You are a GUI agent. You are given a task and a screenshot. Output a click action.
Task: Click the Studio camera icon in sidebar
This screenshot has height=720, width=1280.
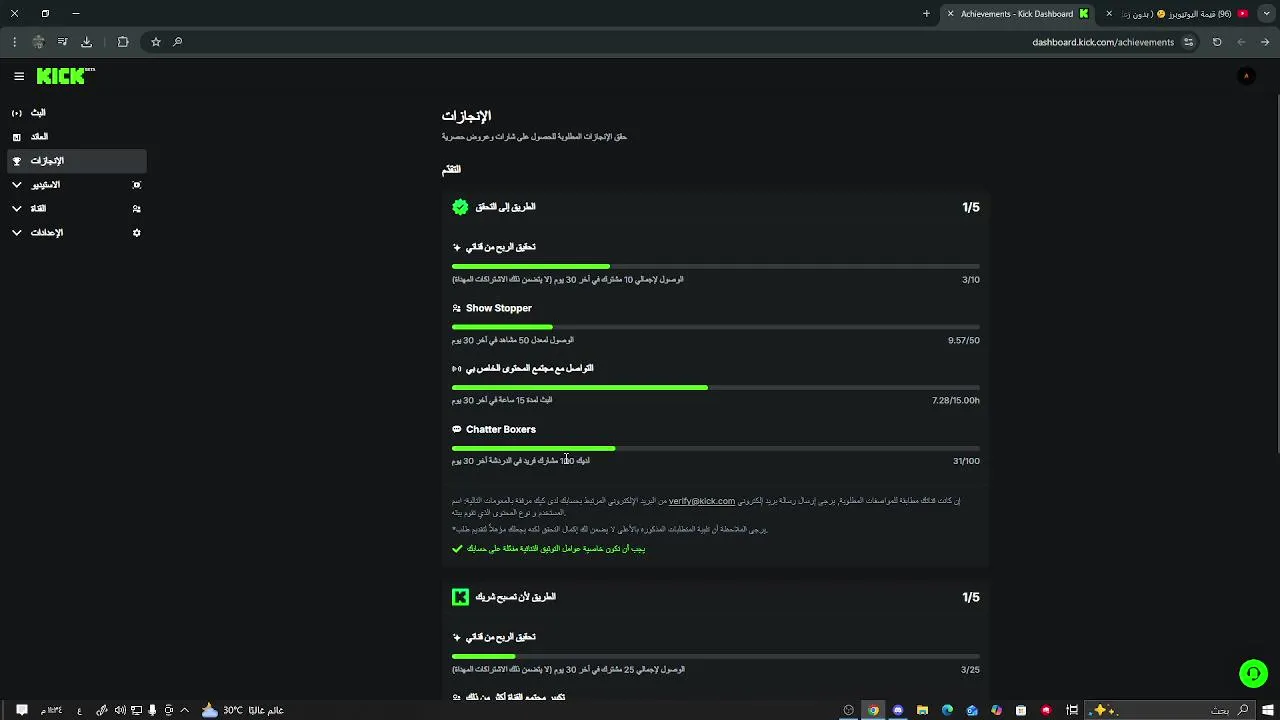coord(137,185)
